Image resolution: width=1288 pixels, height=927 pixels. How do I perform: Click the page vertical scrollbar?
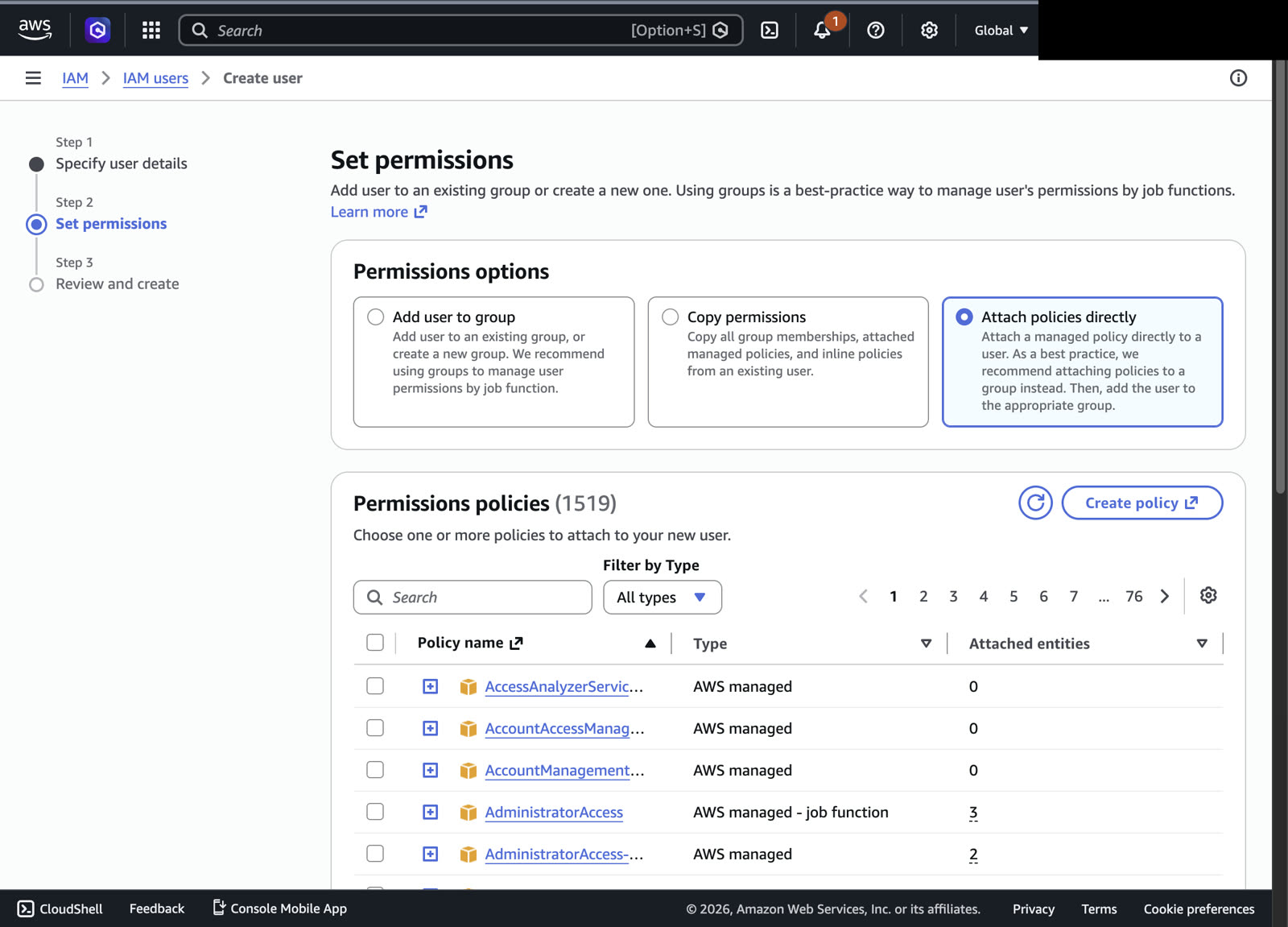click(x=1280, y=276)
